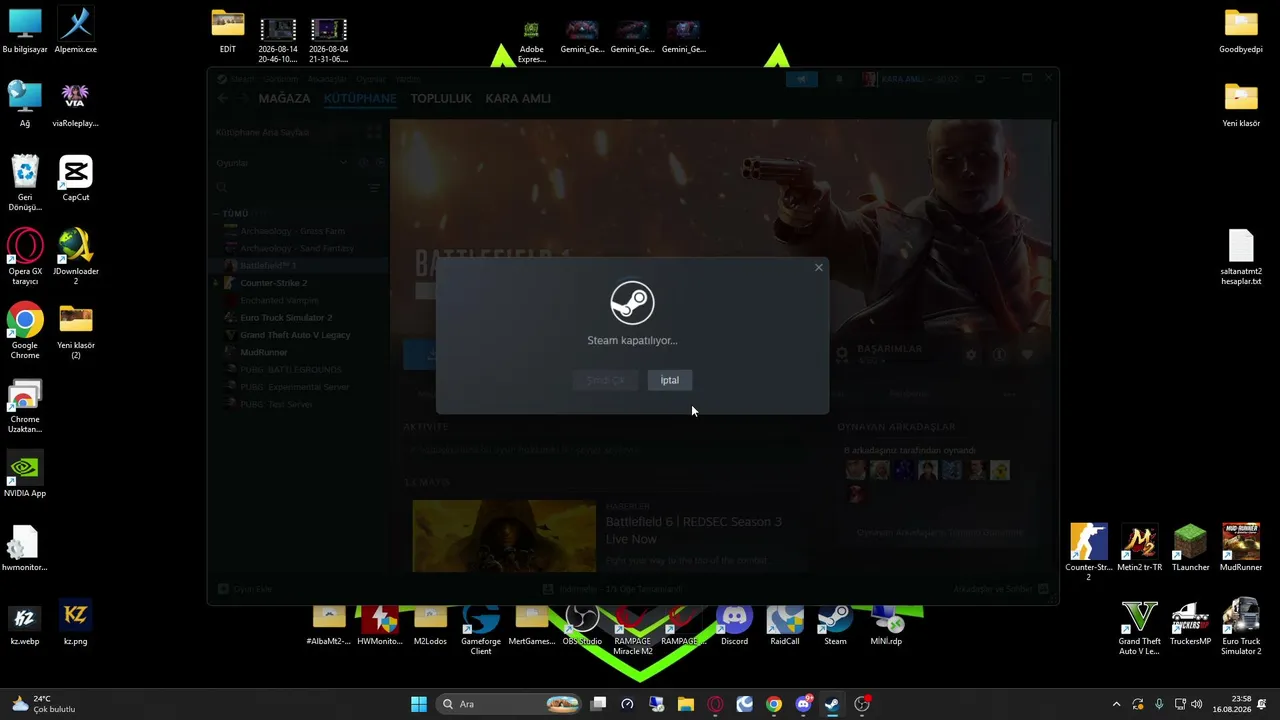Open the Bu bilgisayar desktop icon
Viewport: 1280px width, 720px height.
coord(25,31)
